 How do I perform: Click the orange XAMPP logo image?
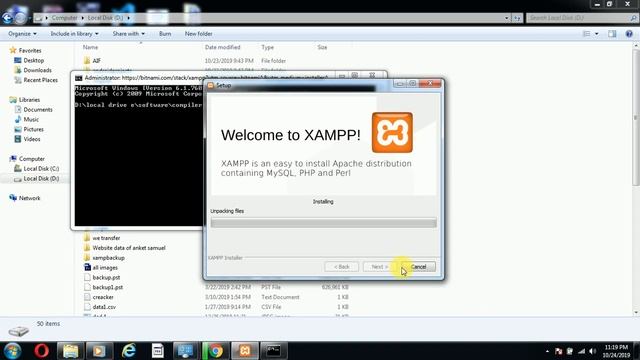[x=392, y=133]
